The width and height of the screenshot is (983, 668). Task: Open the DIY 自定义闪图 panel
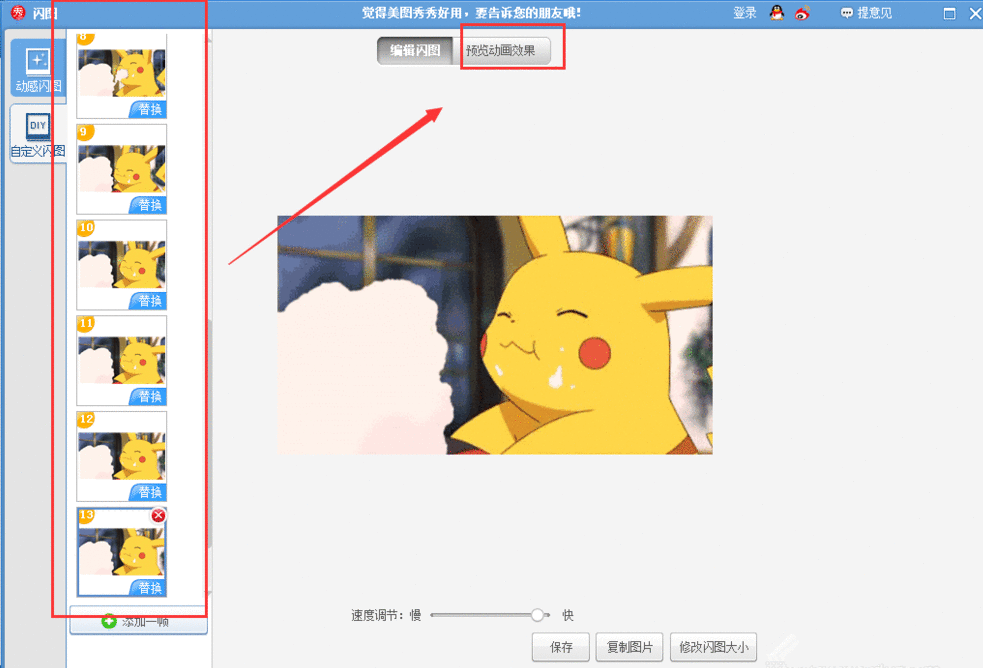pos(37,130)
